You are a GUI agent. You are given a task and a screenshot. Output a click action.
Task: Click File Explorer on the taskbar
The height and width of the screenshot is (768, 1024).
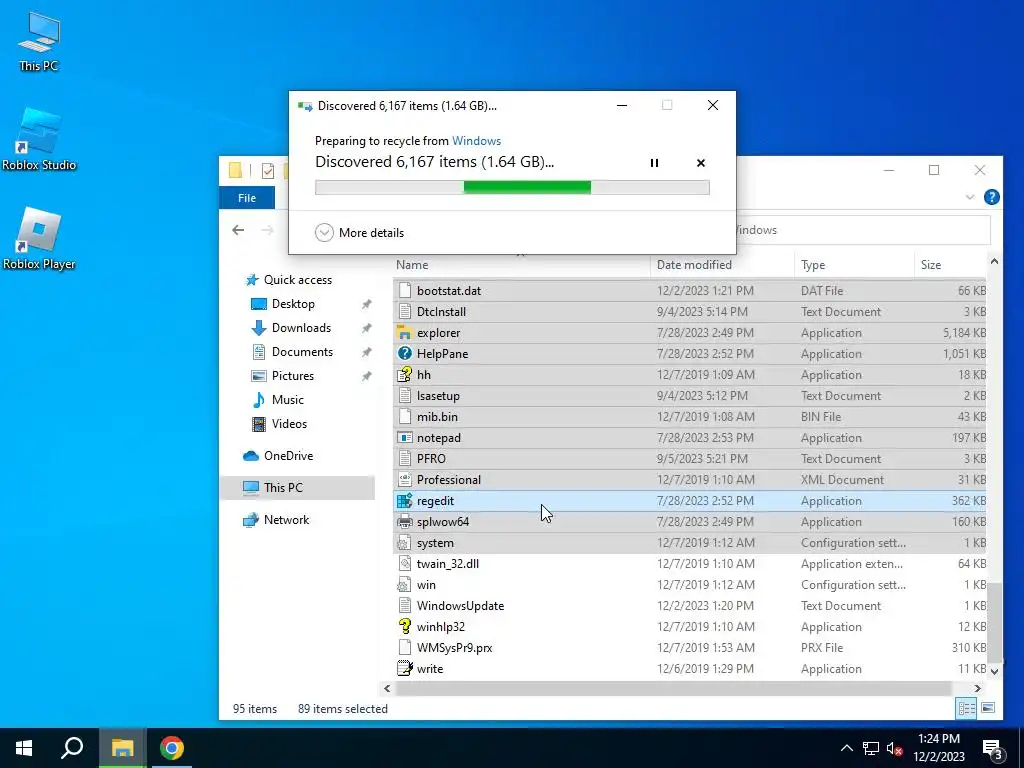[122, 748]
